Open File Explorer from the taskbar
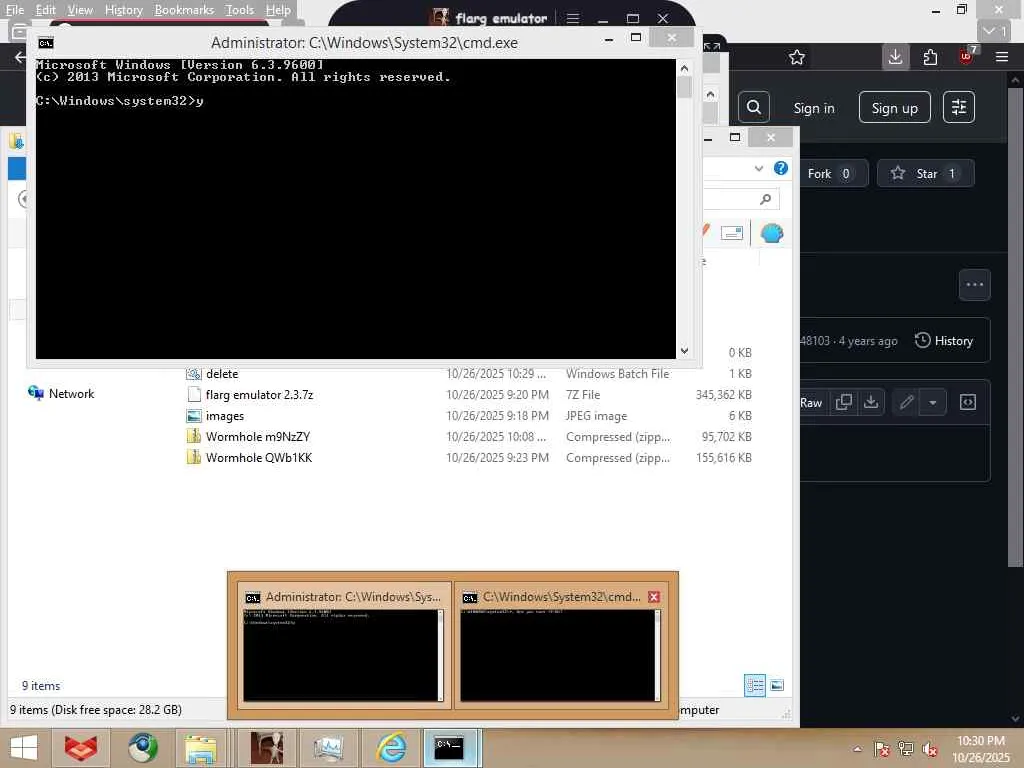The height and width of the screenshot is (768, 1024). pos(200,748)
